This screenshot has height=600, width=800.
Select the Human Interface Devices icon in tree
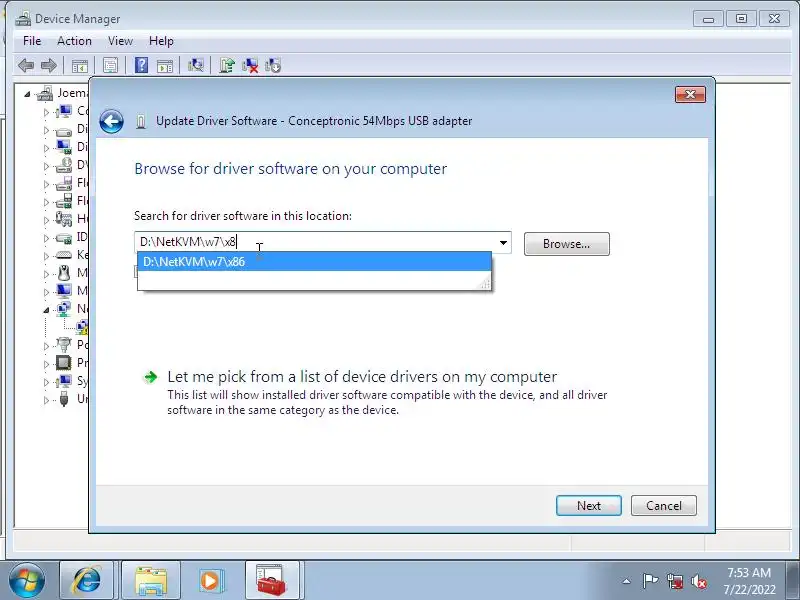pyautogui.click(x=64, y=219)
